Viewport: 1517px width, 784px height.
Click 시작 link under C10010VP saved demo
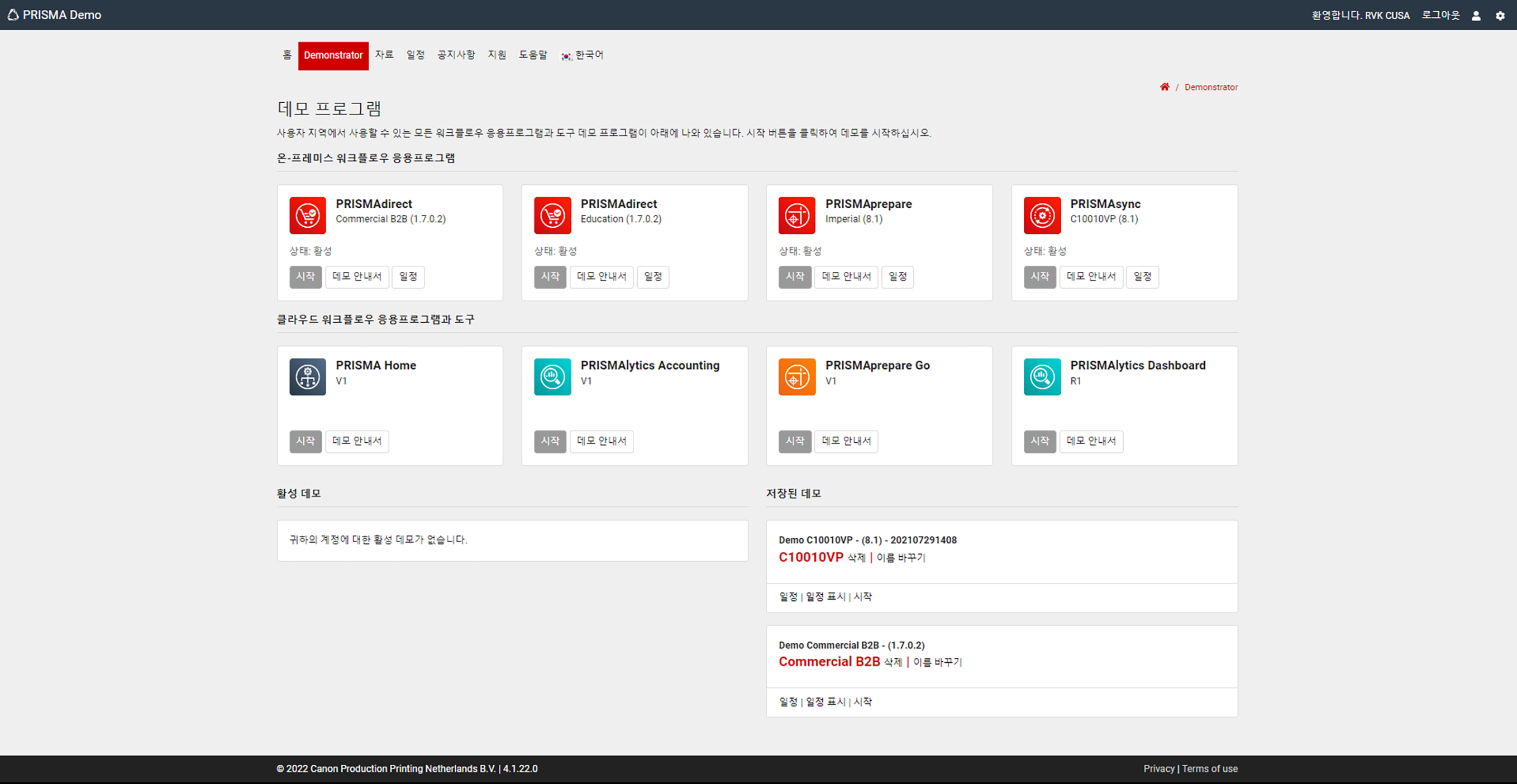coord(863,597)
